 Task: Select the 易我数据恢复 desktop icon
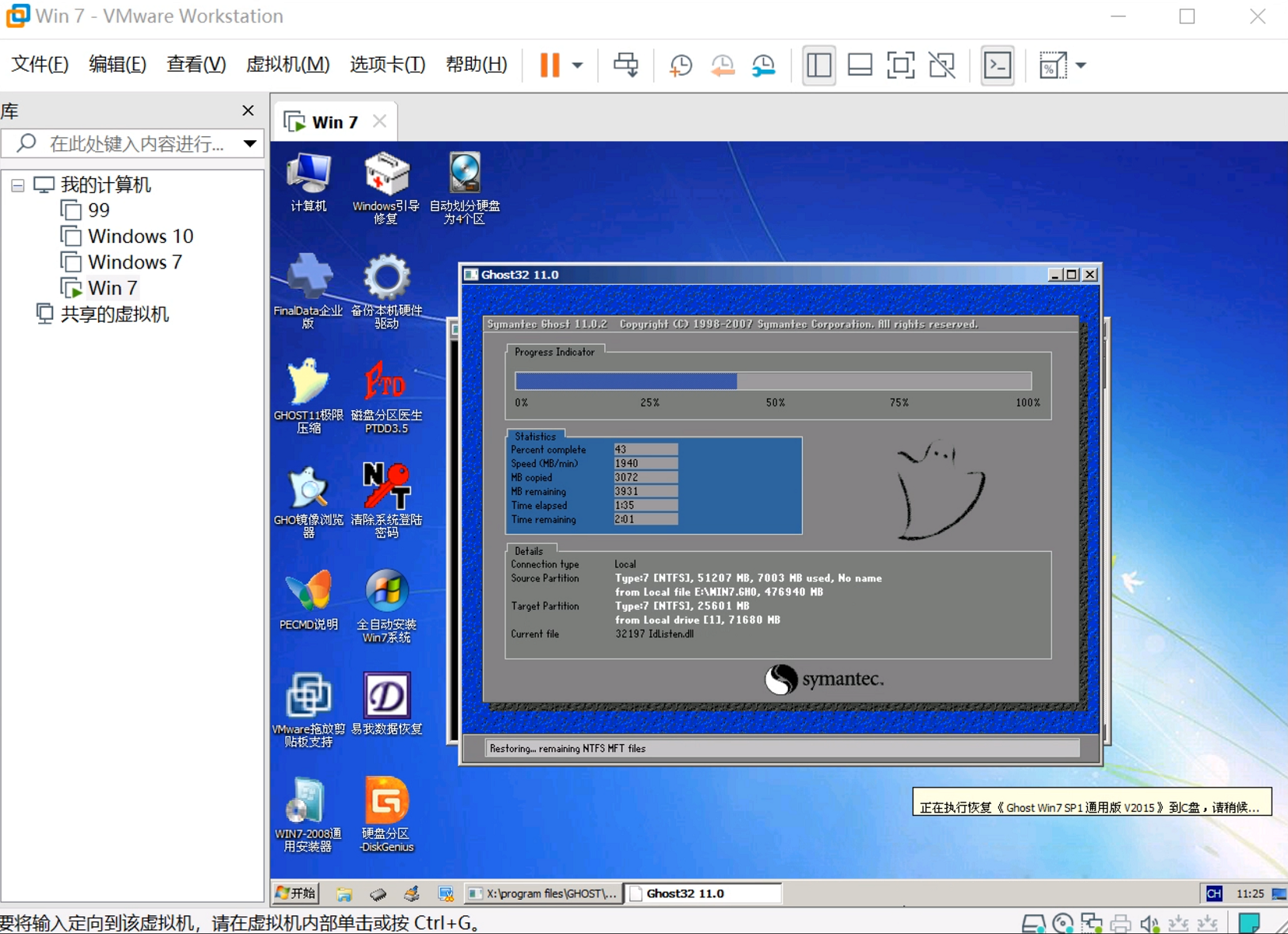386,704
